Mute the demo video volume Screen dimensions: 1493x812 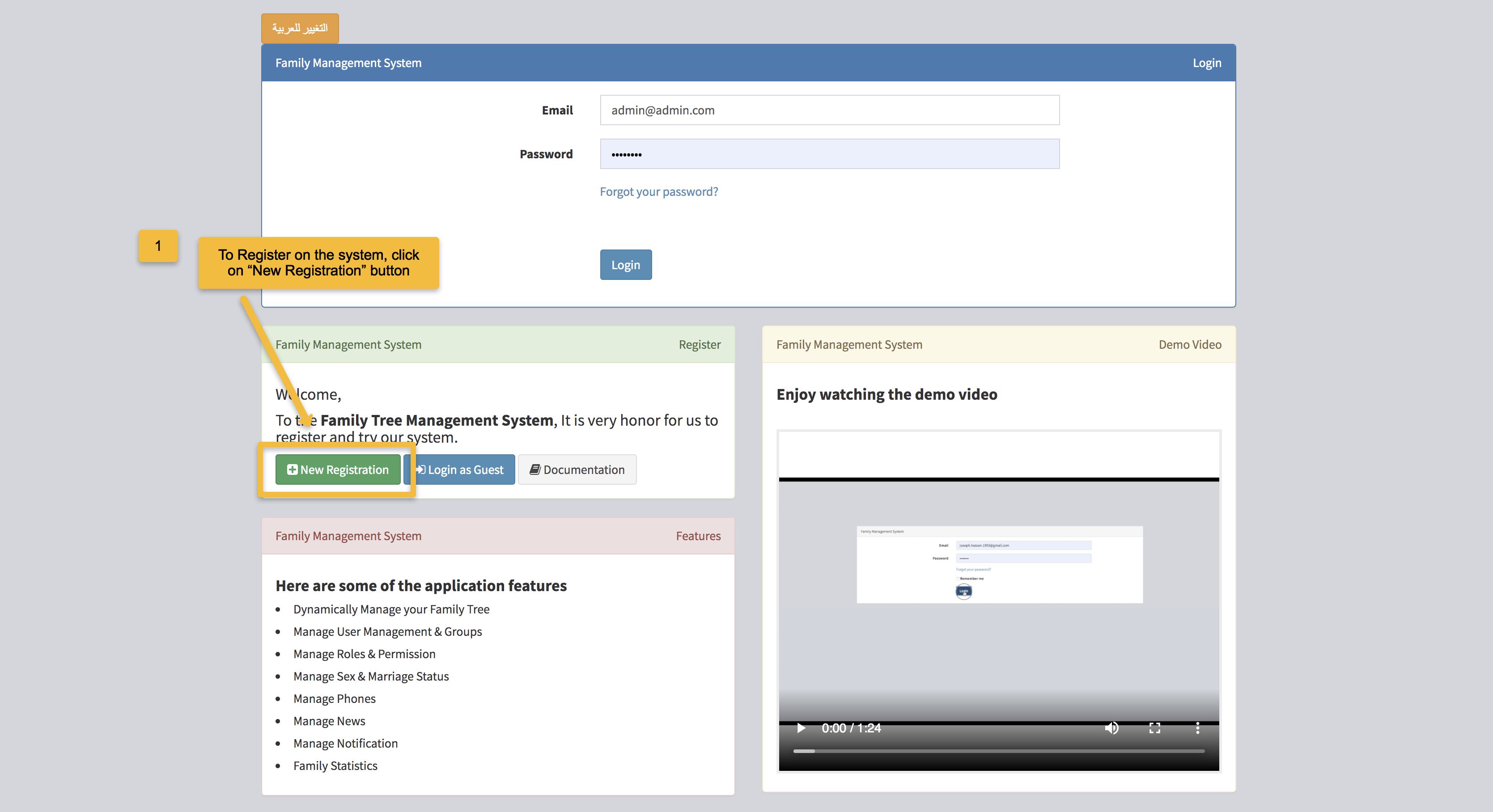[x=1111, y=728]
